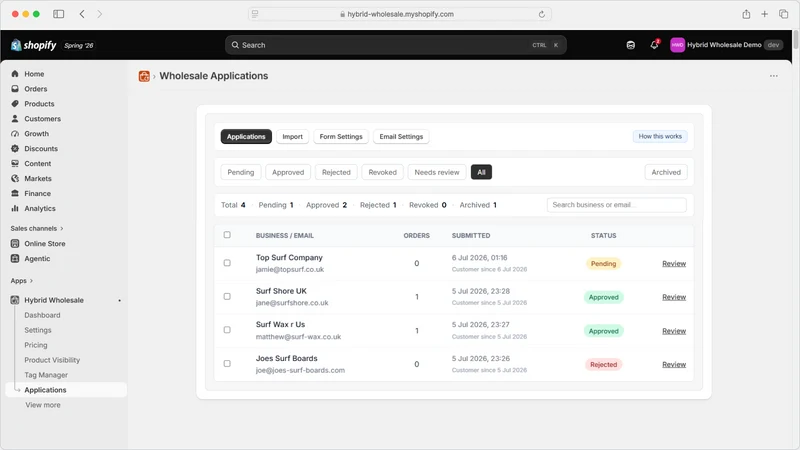Click the Hybrid Wholesale app icon in sidebar
Image resolution: width=800 pixels, height=450 pixels.
15,300
